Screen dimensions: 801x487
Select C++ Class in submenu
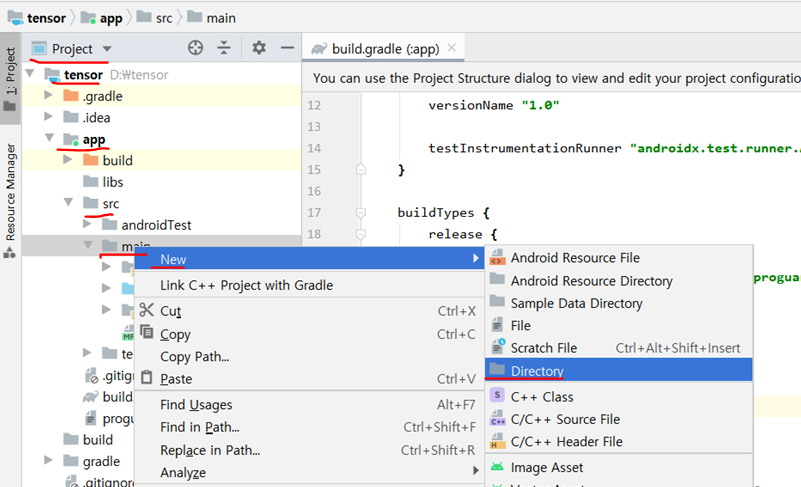pos(619,397)
